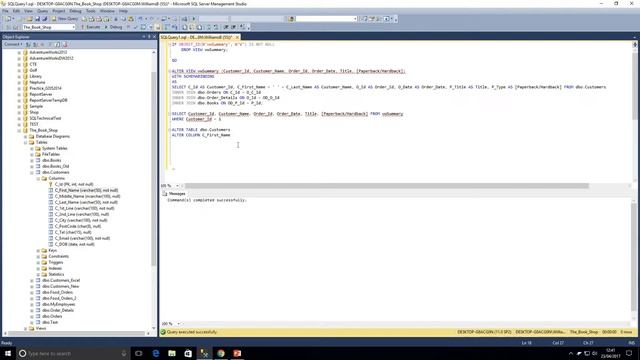The image size is (640, 360).
Task: Switch to the Messages results tab
Action: (x=174, y=194)
